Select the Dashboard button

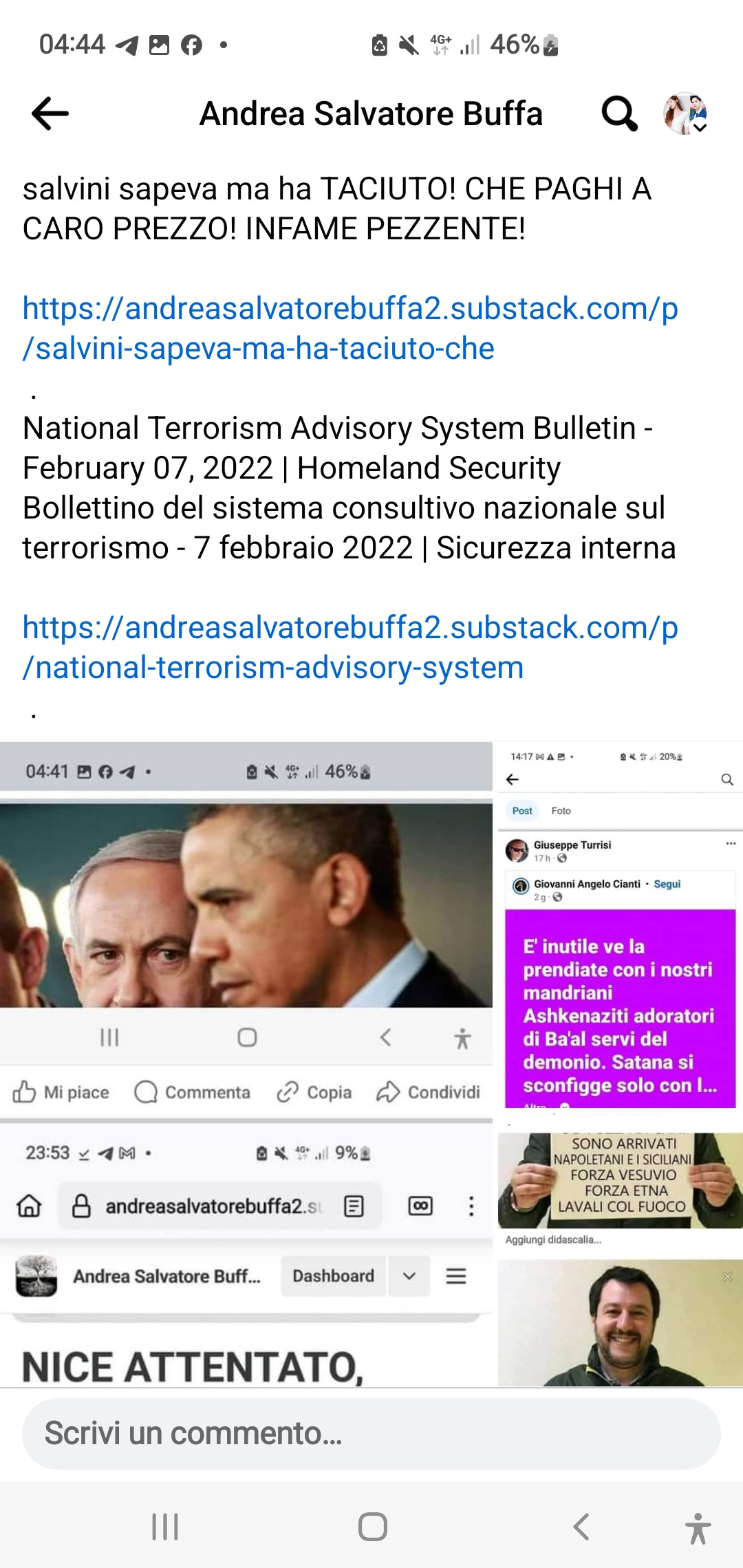[334, 1276]
